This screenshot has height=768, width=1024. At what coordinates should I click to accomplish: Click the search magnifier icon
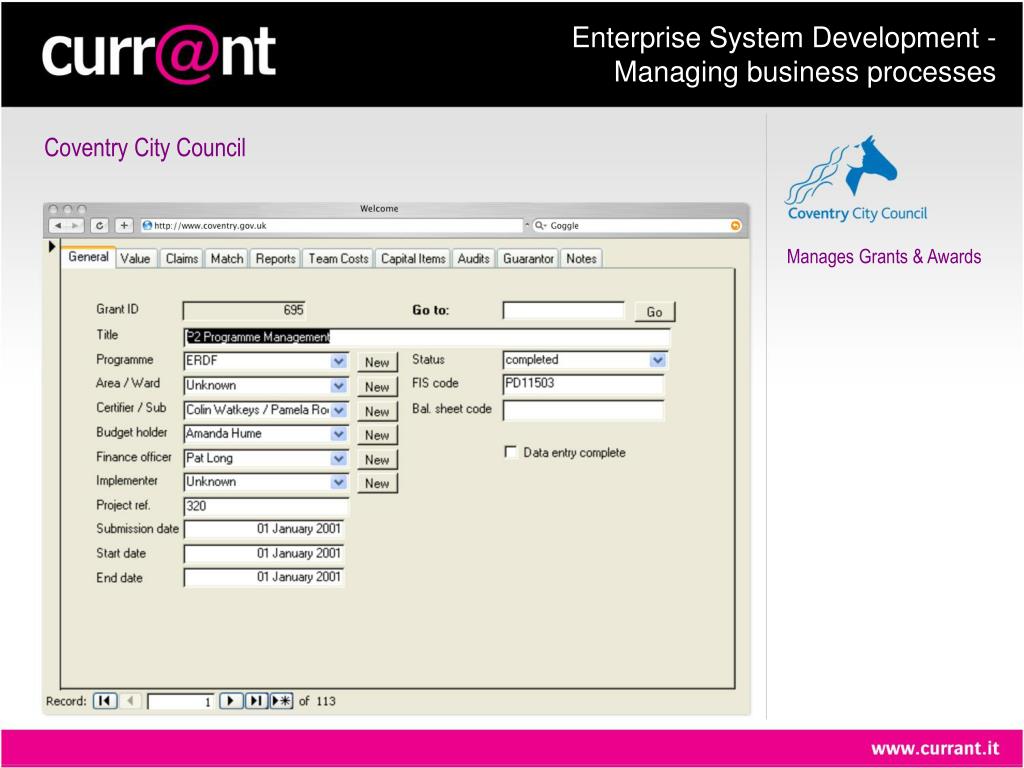(x=539, y=225)
